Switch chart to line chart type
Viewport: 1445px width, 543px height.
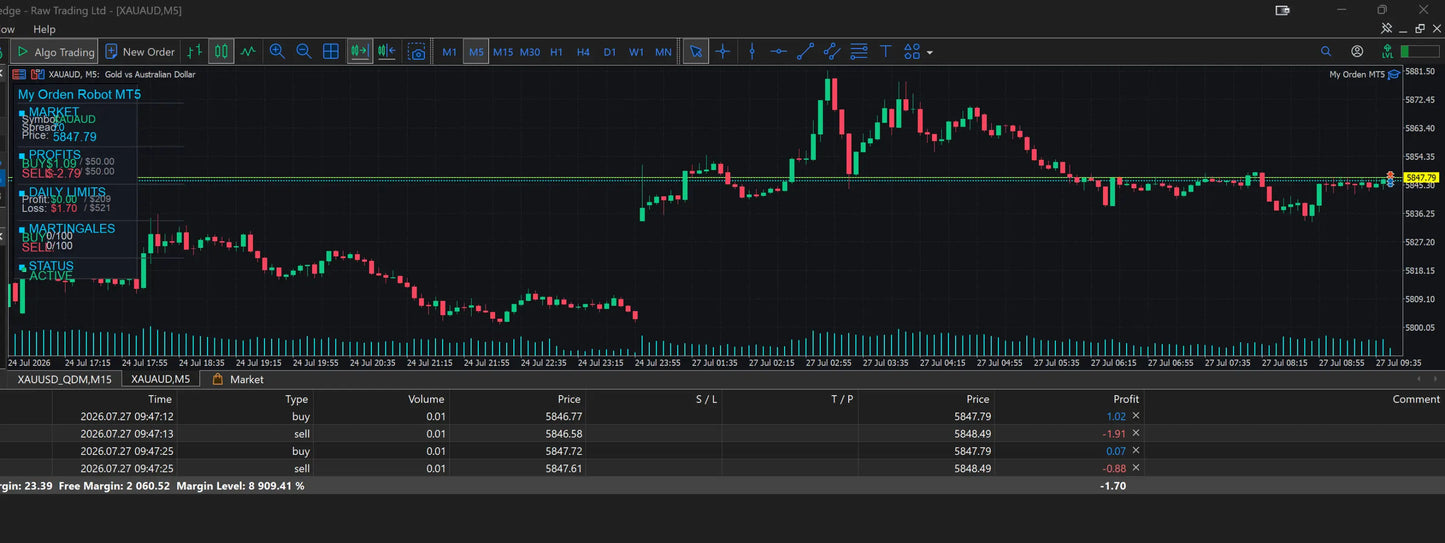point(248,52)
